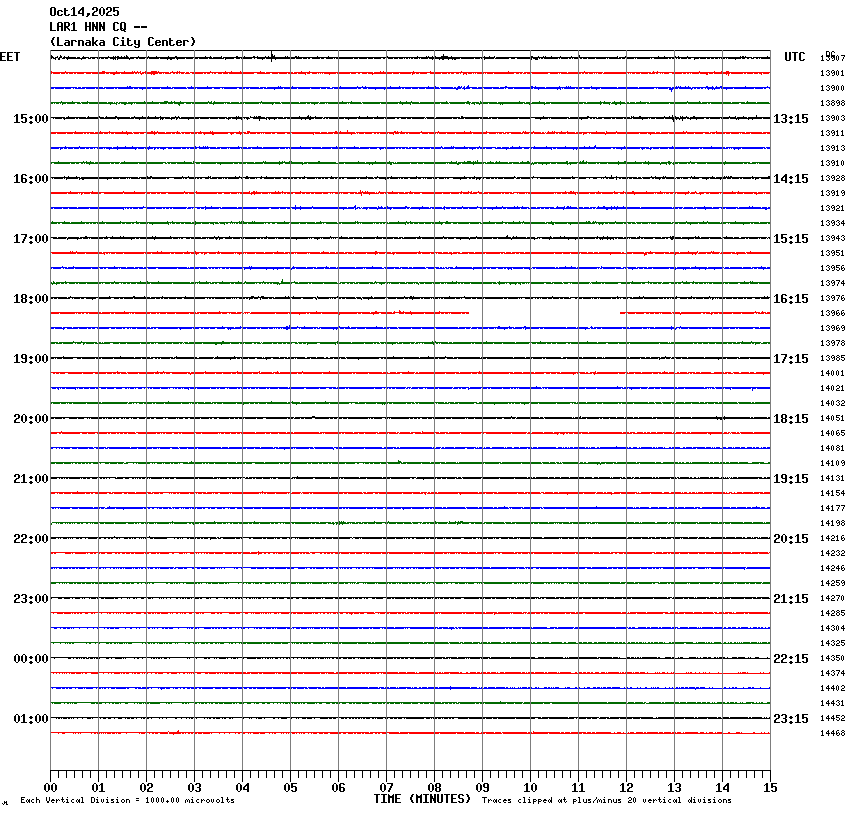The image size is (850, 814).
Task: Click the traces clipped footnote text
Action: [x=606, y=801]
